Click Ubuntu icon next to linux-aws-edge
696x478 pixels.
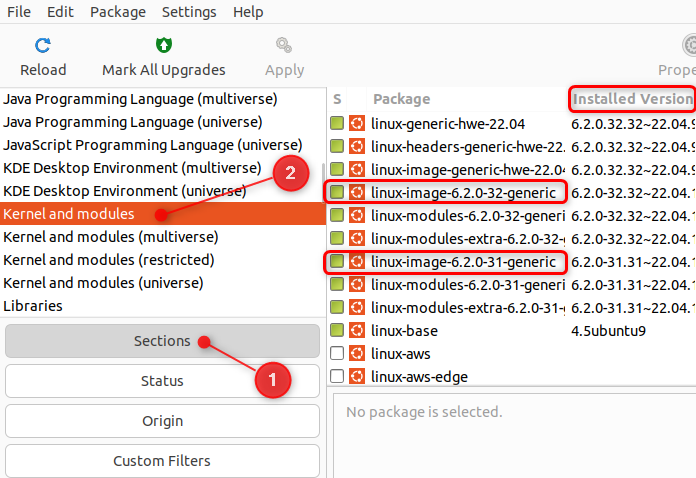coord(357,376)
